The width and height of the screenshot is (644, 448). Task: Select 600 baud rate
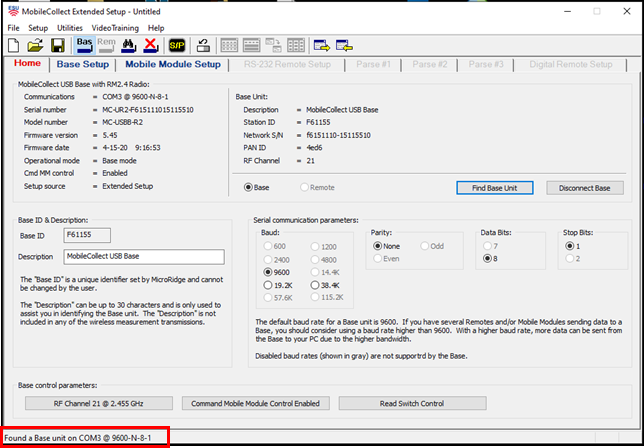[275, 246]
